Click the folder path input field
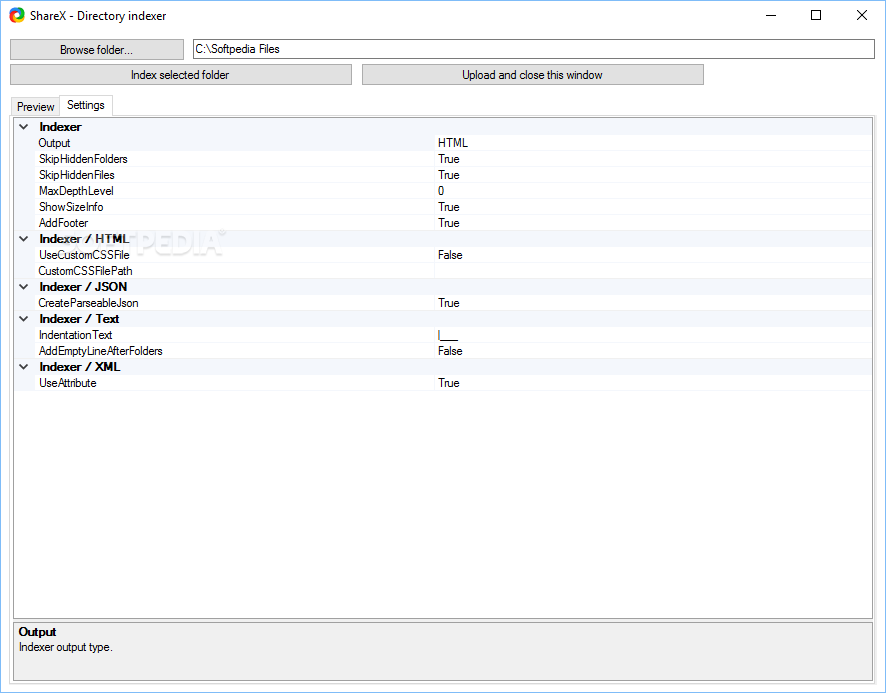 533,49
